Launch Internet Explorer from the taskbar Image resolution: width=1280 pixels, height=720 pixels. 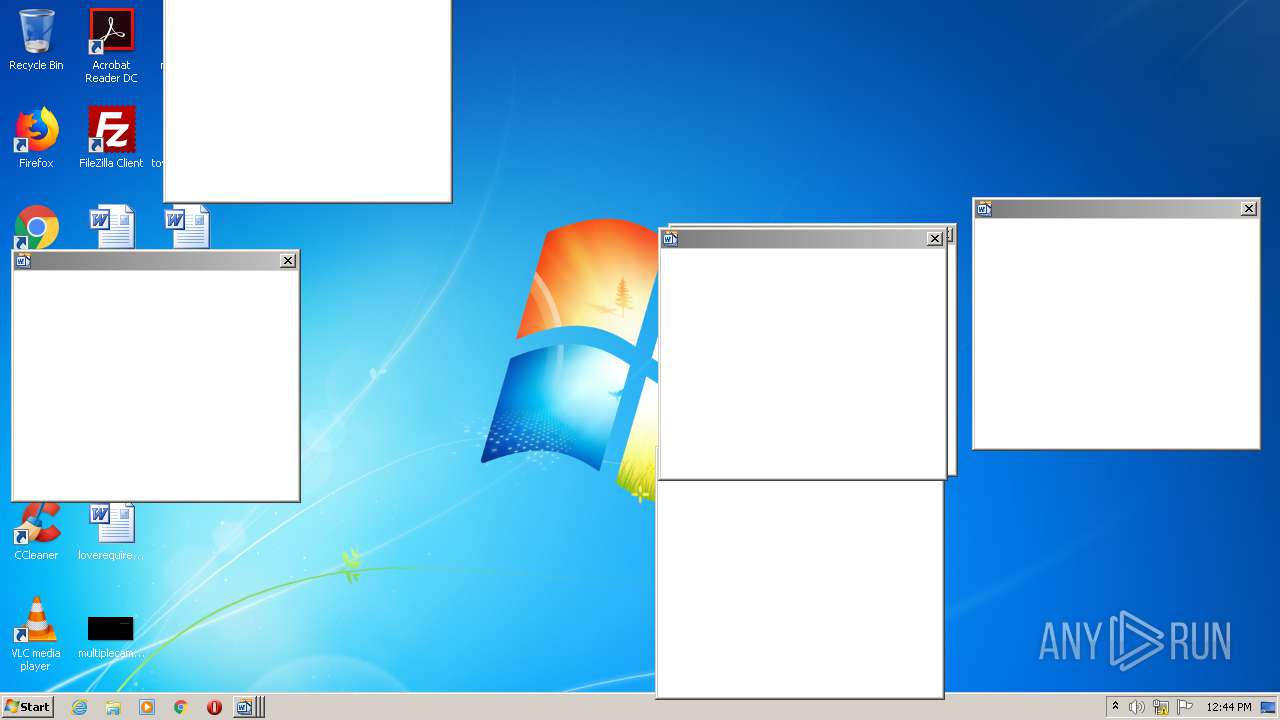coord(79,707)
